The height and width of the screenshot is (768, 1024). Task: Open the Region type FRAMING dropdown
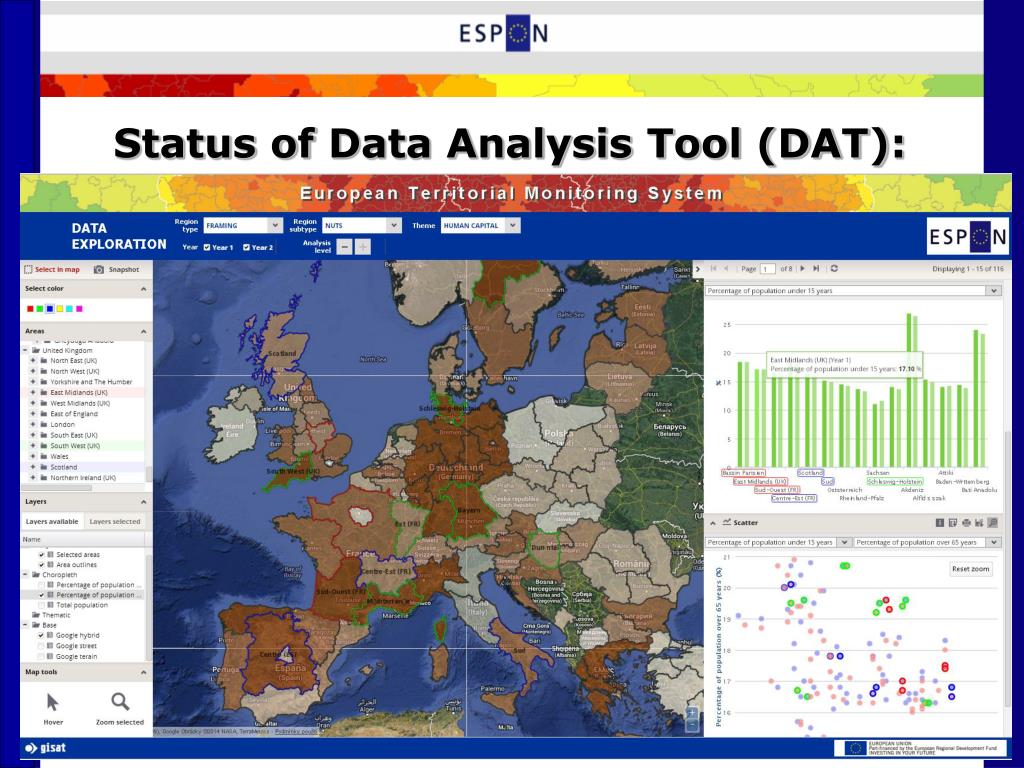(x=243, y=225)
